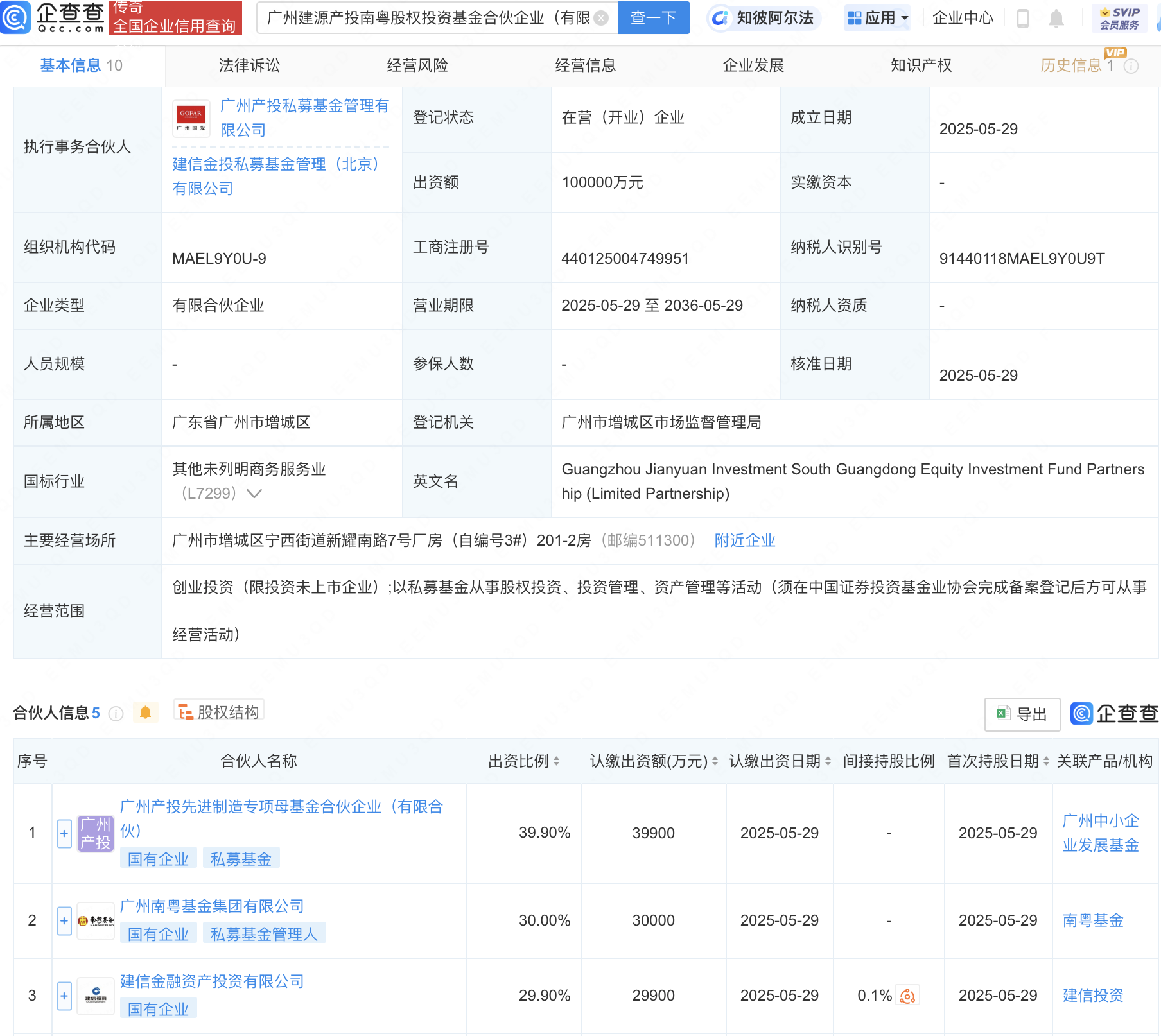The image size is (1161, 1036).
Task: Expand 广州南粤基金集团 row with plus
Action: (64, 921)
